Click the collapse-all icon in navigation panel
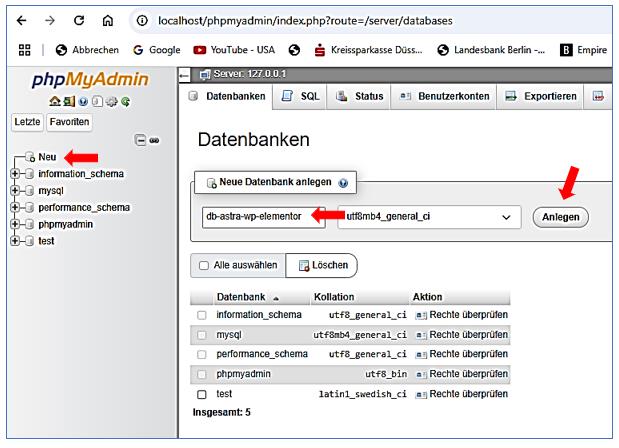619x448 pixels. tap(140, 141)
